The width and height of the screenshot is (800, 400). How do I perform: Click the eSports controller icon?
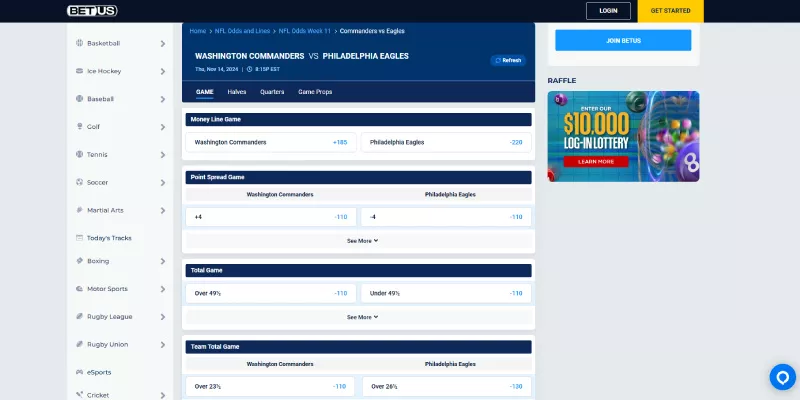point(79,372)
